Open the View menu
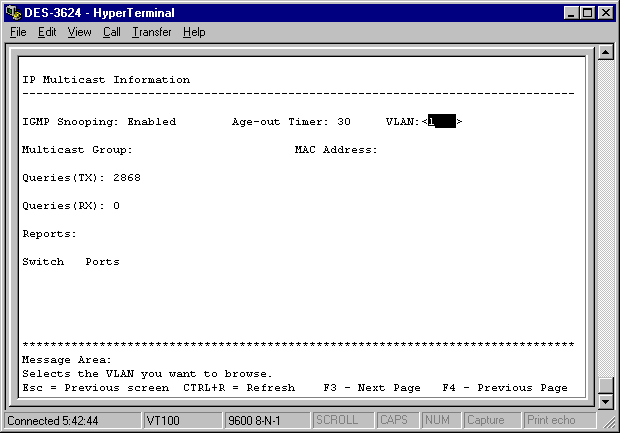Screen dimensions: 620x433 pos(79,32)
